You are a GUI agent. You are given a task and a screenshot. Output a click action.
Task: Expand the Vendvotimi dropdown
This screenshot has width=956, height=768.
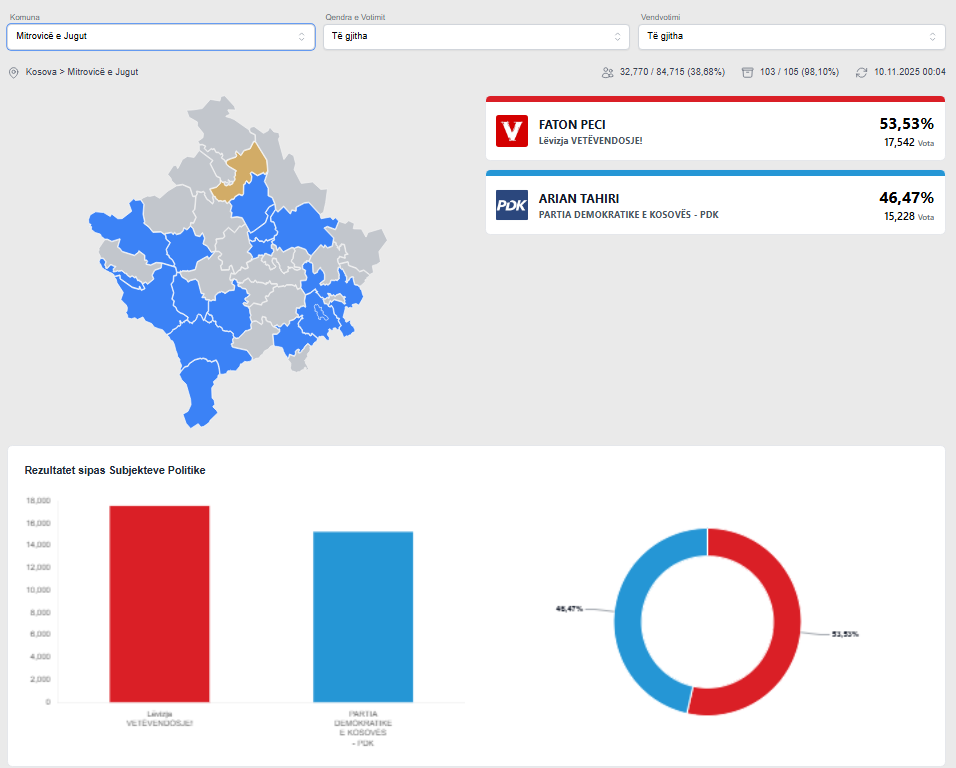(791, 37)
